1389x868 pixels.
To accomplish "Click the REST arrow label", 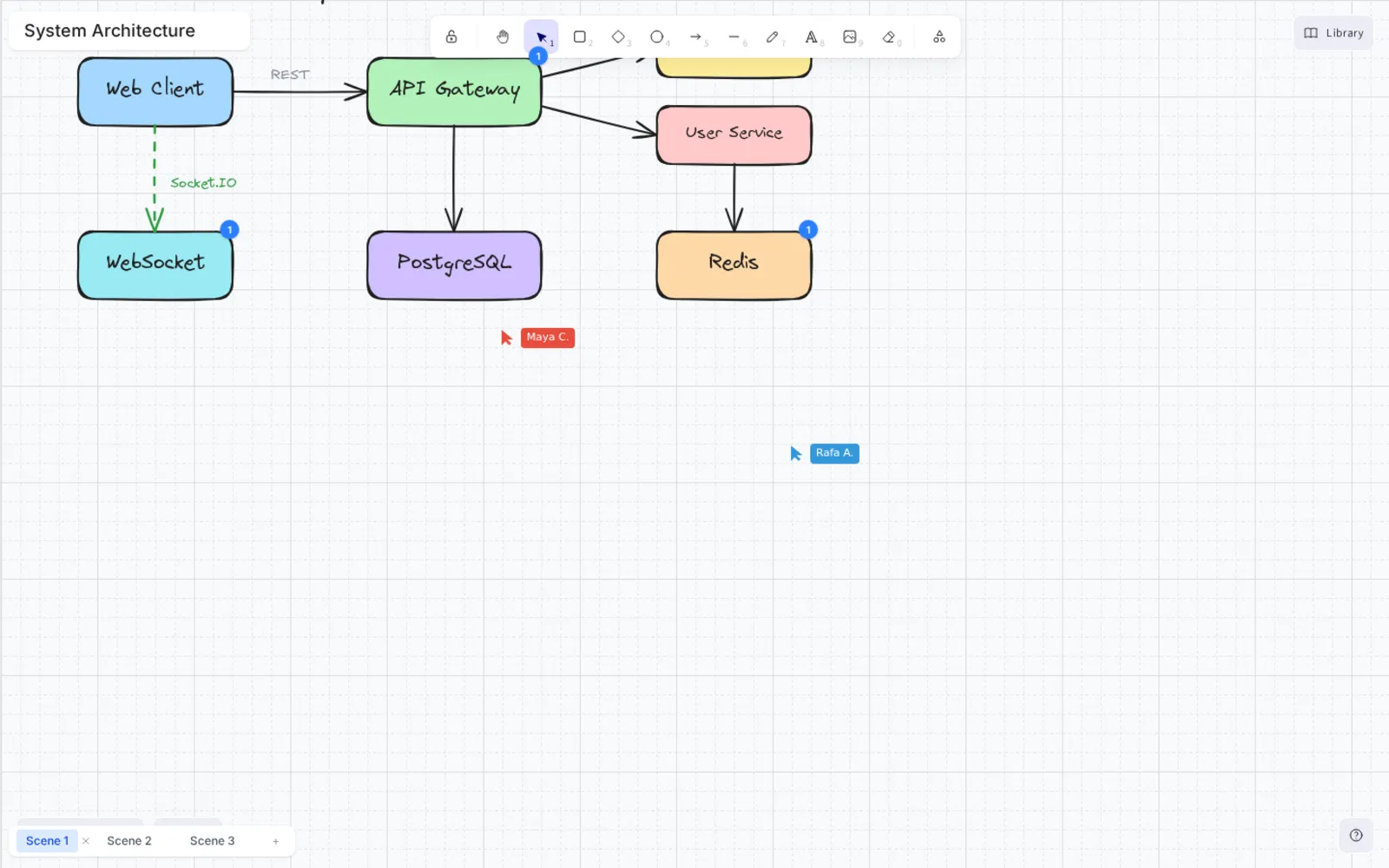I will tap(290, 75).
